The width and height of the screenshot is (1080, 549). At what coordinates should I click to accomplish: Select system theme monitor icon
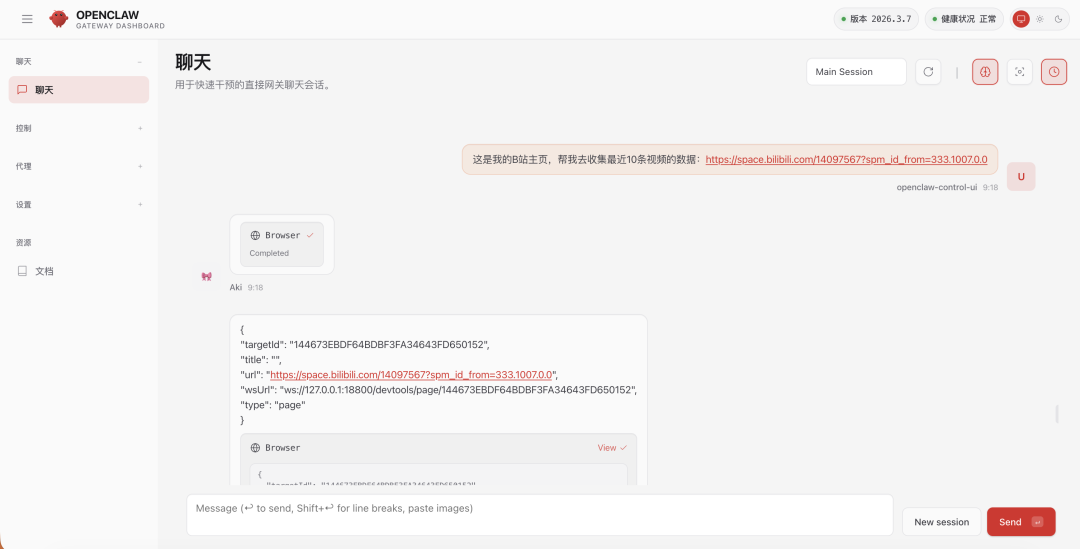click(x=1021, y=19)
